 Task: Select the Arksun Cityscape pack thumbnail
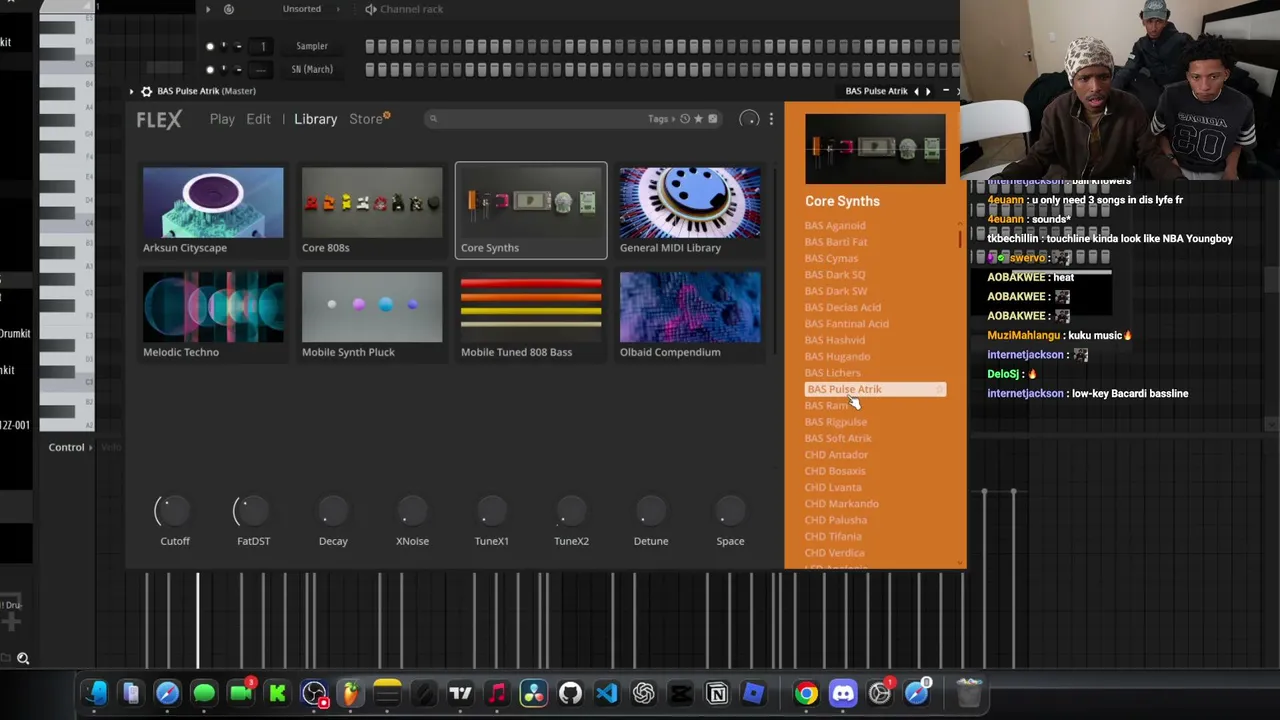coord(213,203)
